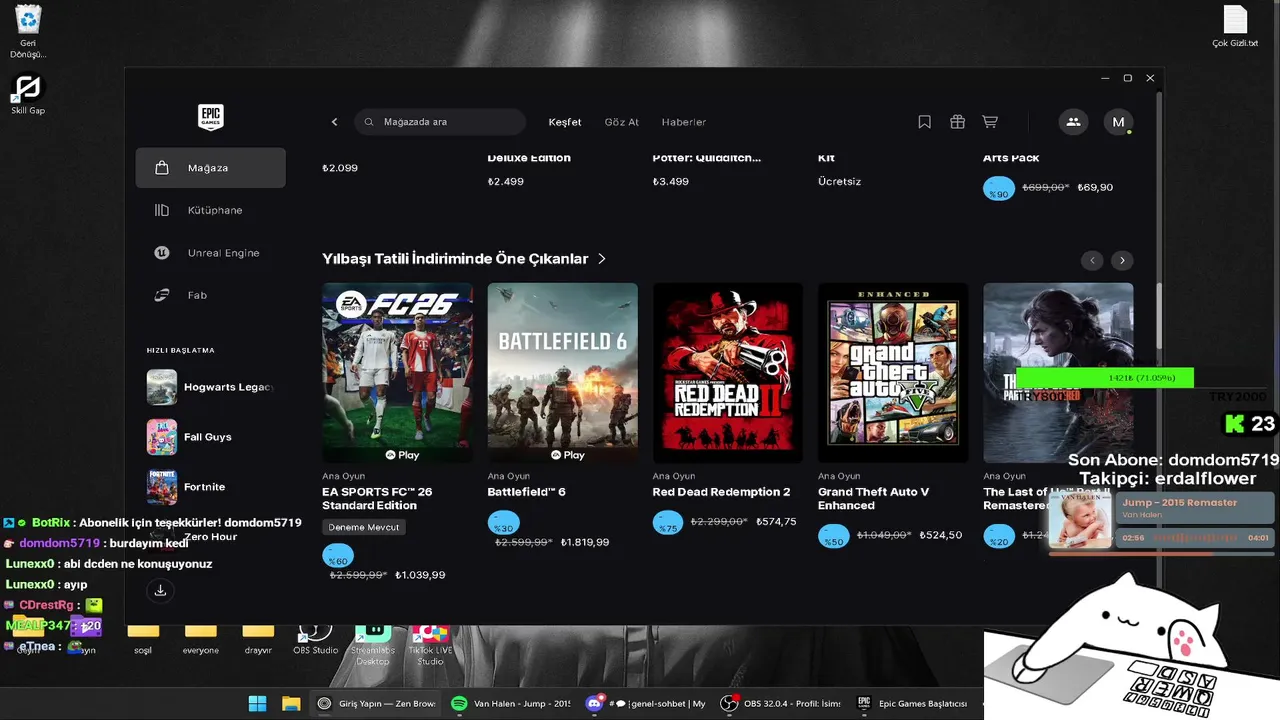Click the ₺1.039,99 price
This screenshot has width=1280, height=720.
(x=420, y=575)
